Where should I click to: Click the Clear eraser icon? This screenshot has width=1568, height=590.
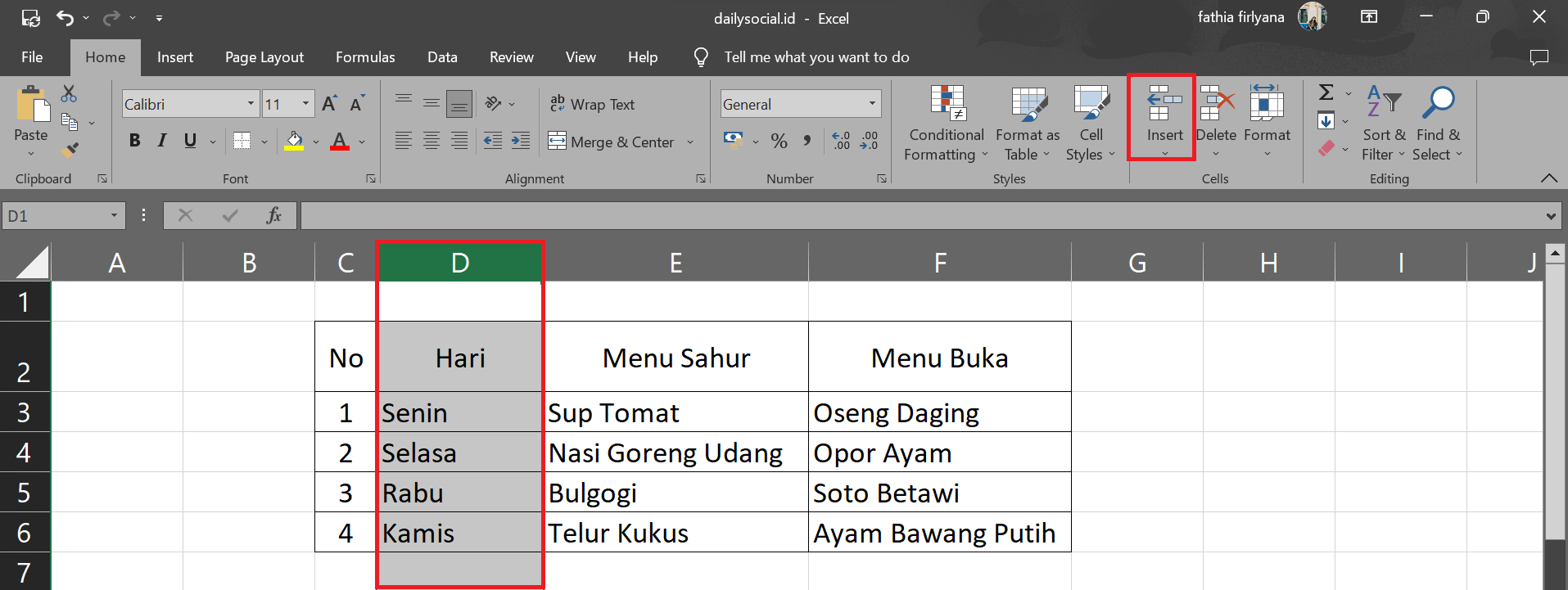[x=1326, y=149]
